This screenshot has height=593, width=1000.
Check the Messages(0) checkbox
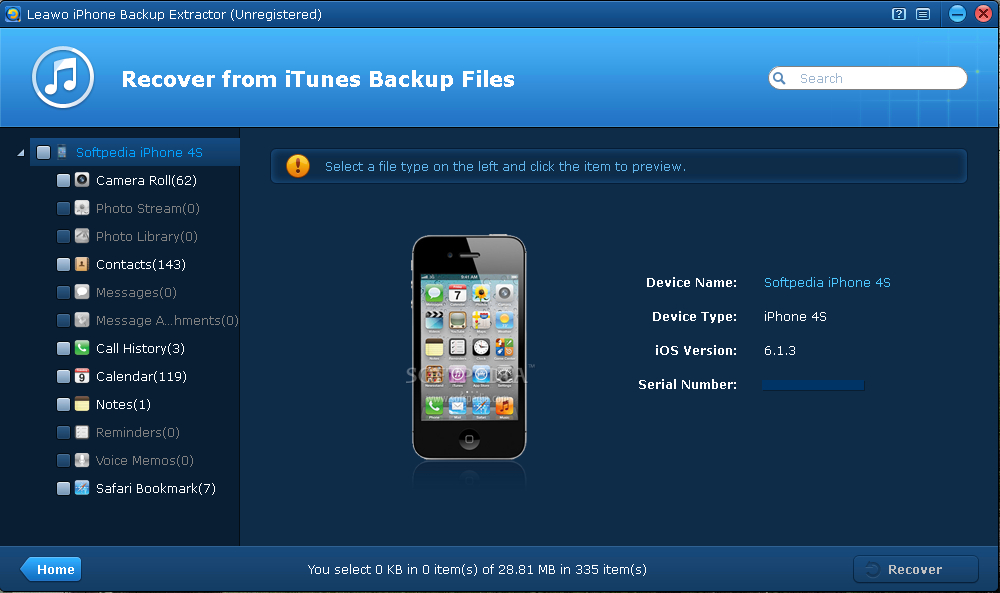click(x=63, y=293)
